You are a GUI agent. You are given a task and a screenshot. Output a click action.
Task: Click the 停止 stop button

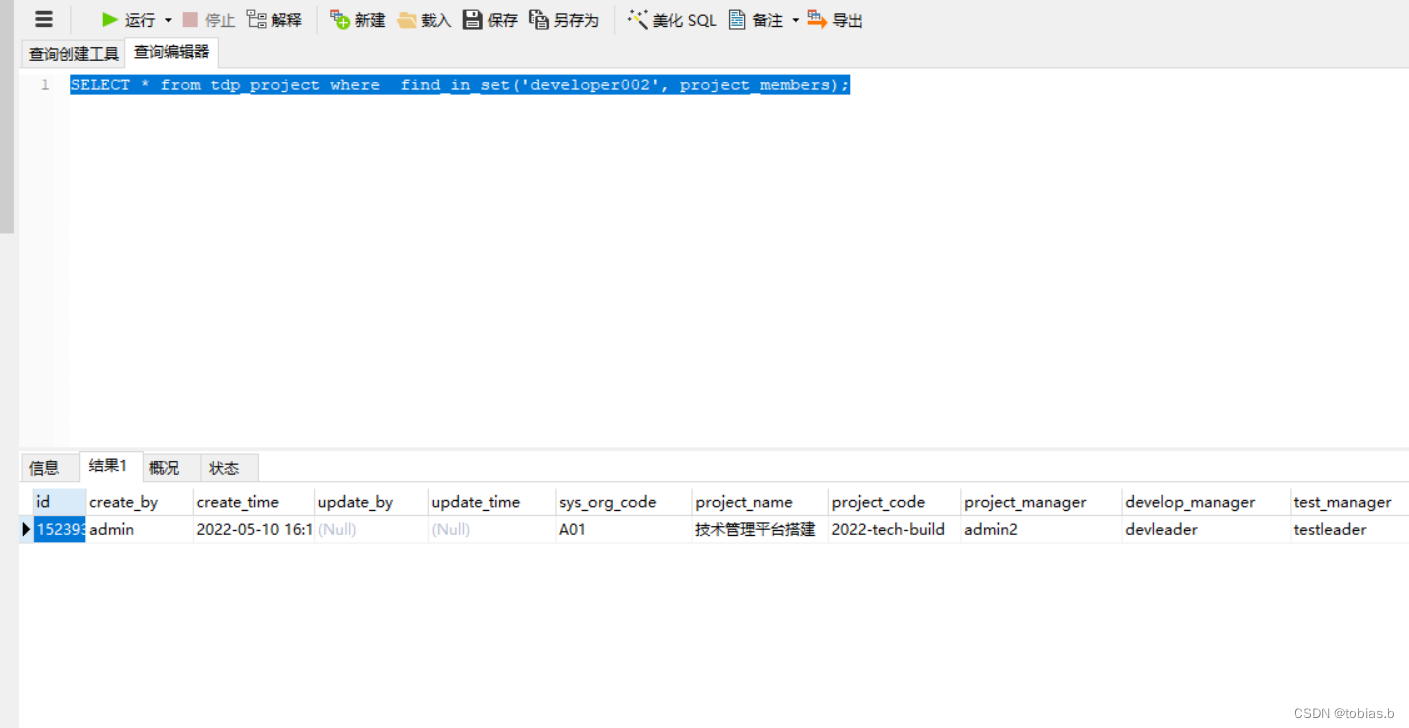pos(208,19)
